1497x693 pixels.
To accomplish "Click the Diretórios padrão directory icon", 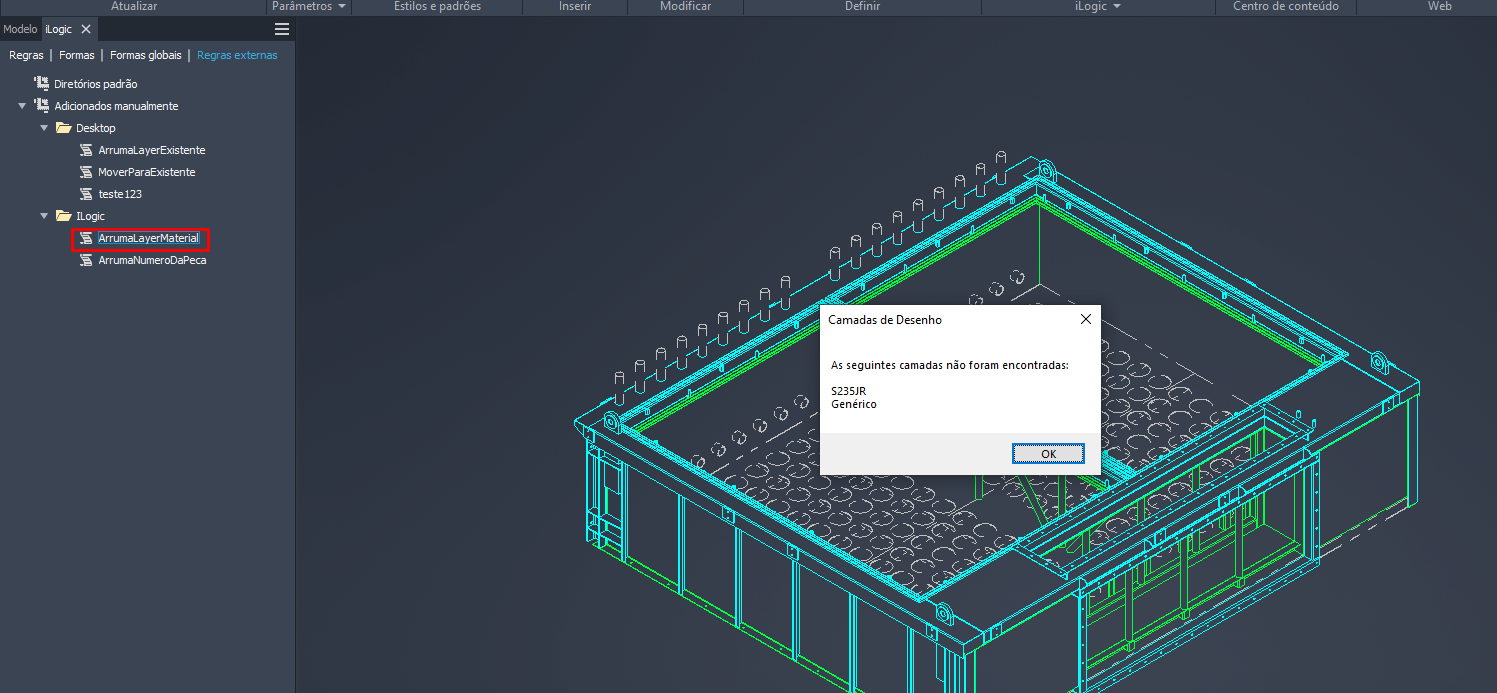I will pyautogui.click(x=41, y=84).
